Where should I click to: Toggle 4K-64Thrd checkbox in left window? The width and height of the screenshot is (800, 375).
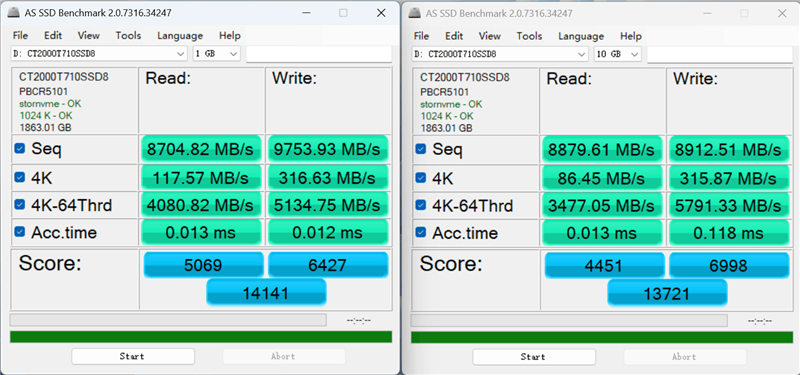coord(19,205)
